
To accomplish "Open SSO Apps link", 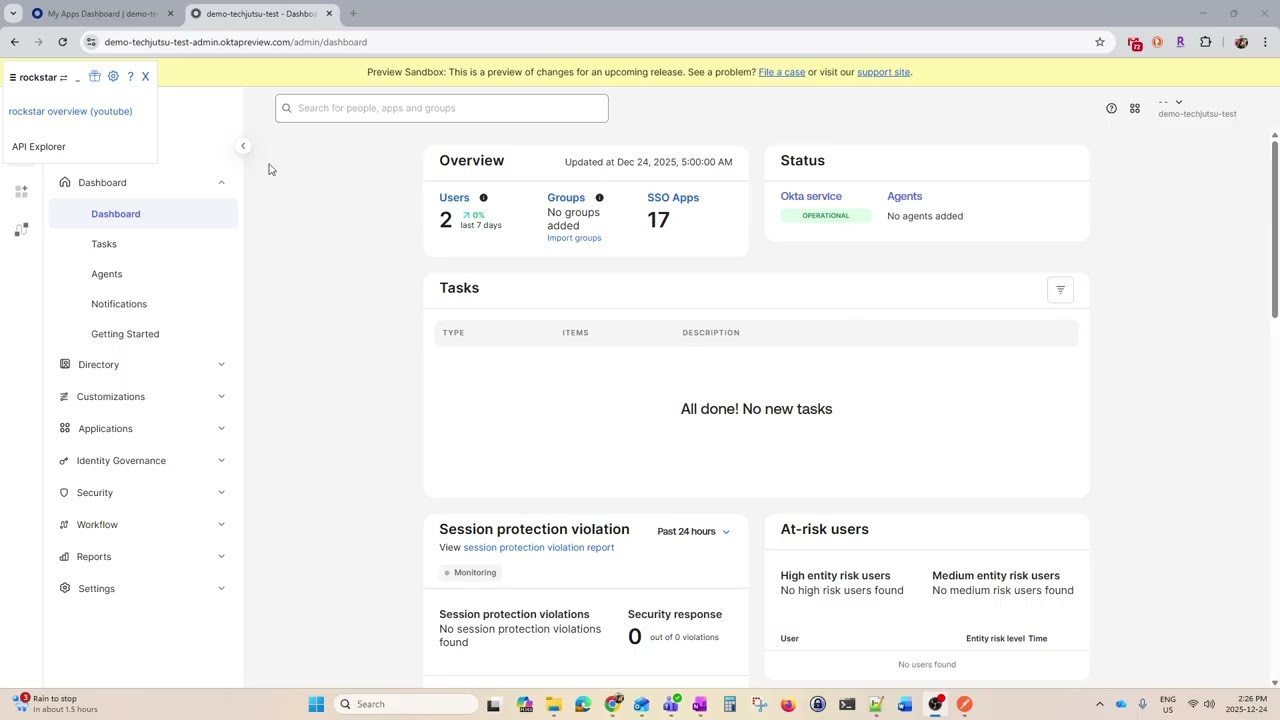I will (673, 198).
